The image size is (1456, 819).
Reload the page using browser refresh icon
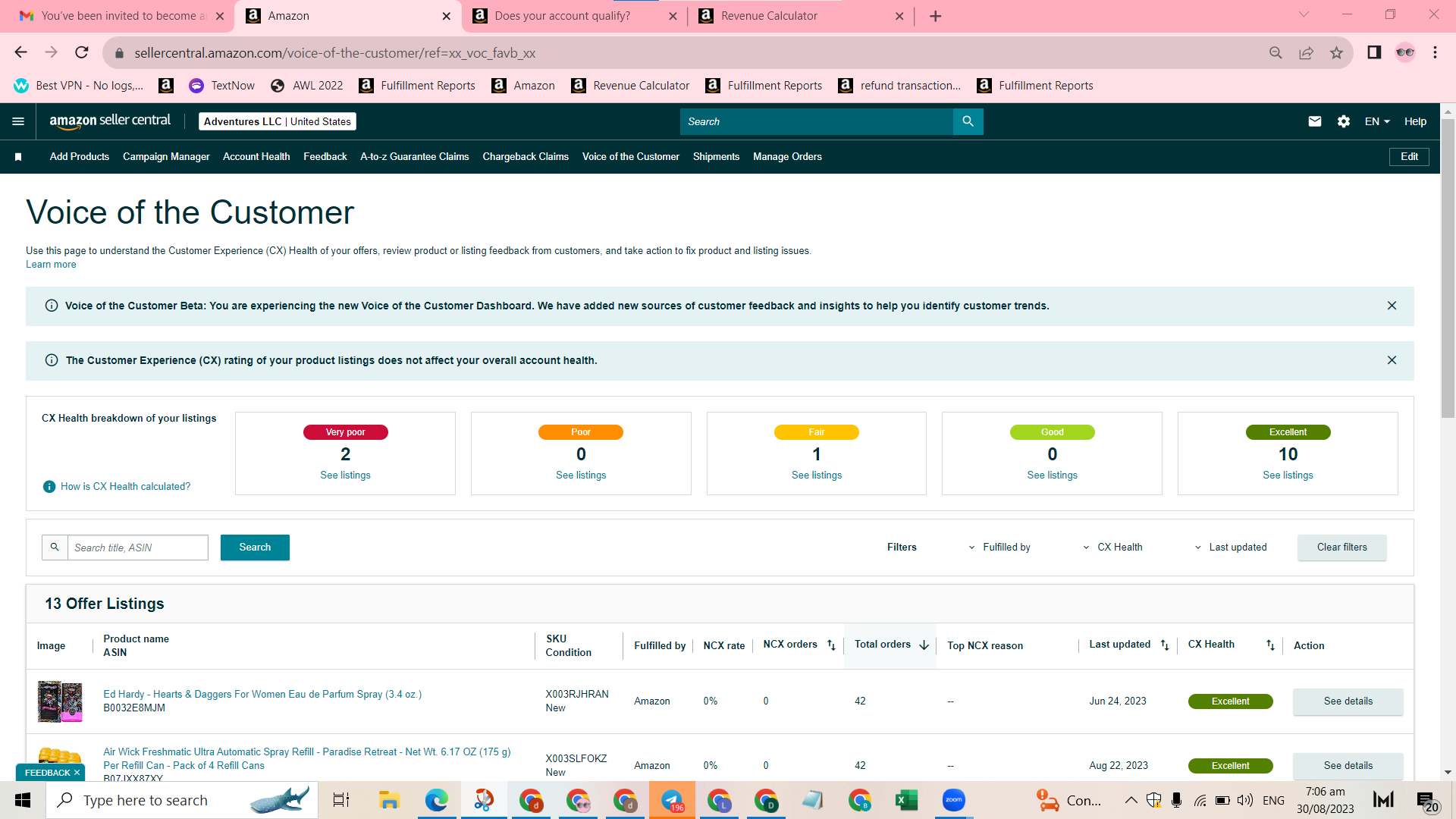82,52
